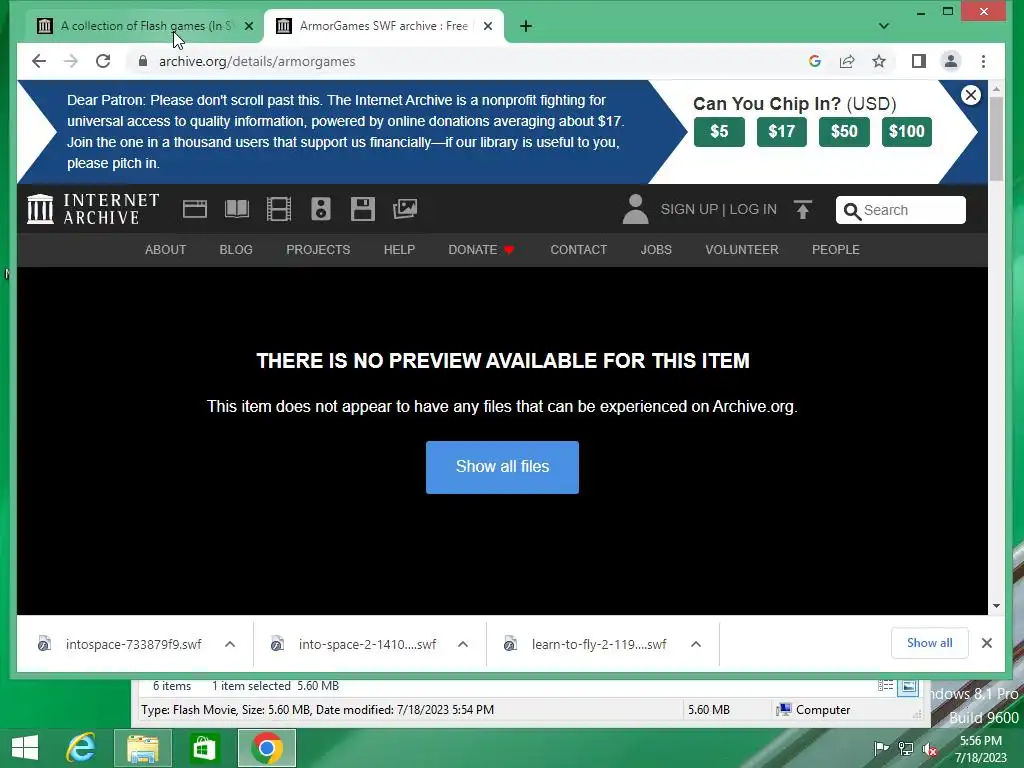Choose the $17 donation button

click(x=782, y=131)
